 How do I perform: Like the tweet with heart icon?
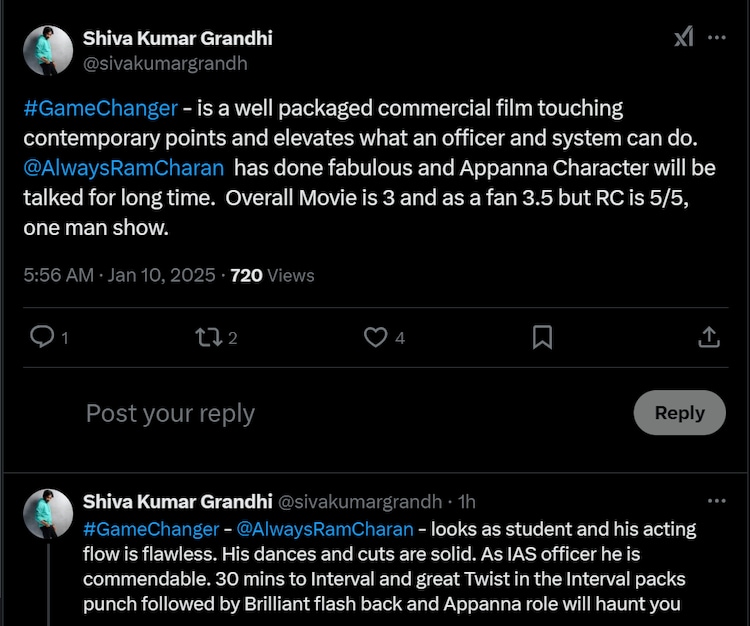375,337
